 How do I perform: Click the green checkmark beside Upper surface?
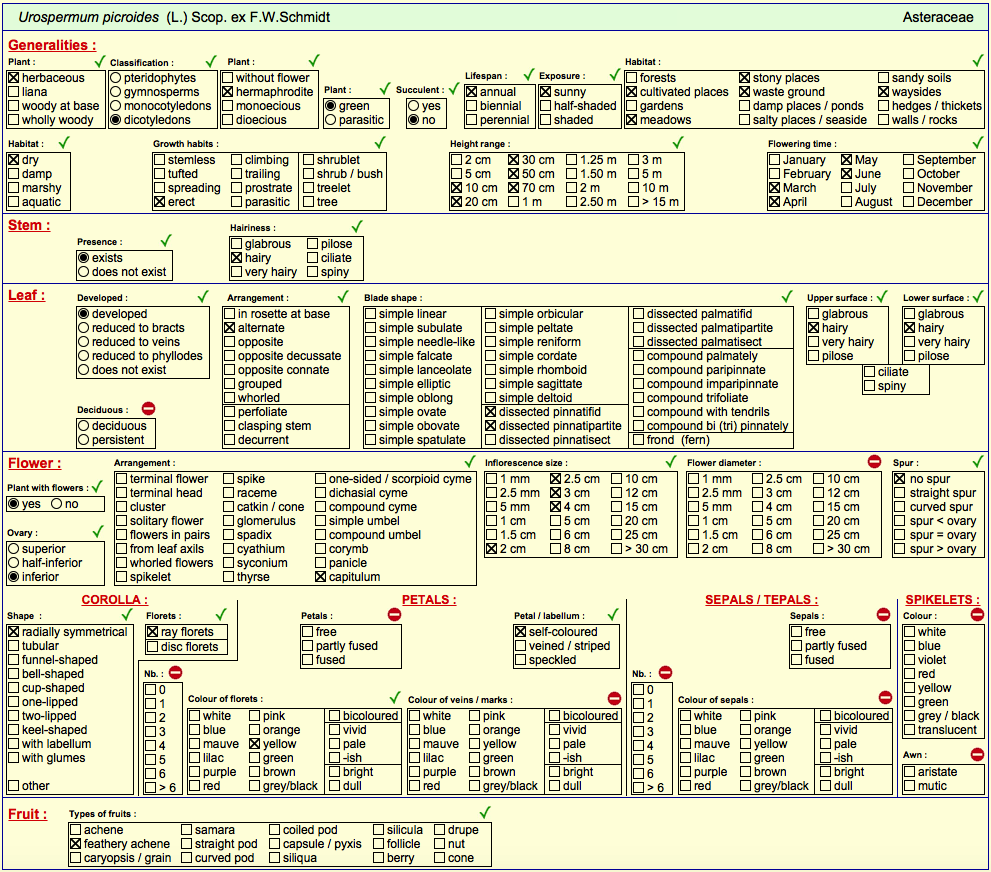[x=882, y=296]
